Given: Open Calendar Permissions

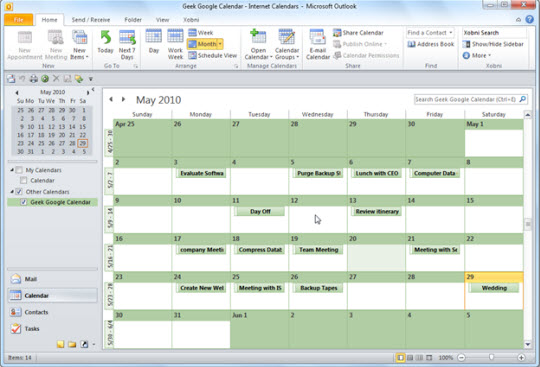Looking at the screenshot, I should tap(366, 55).
